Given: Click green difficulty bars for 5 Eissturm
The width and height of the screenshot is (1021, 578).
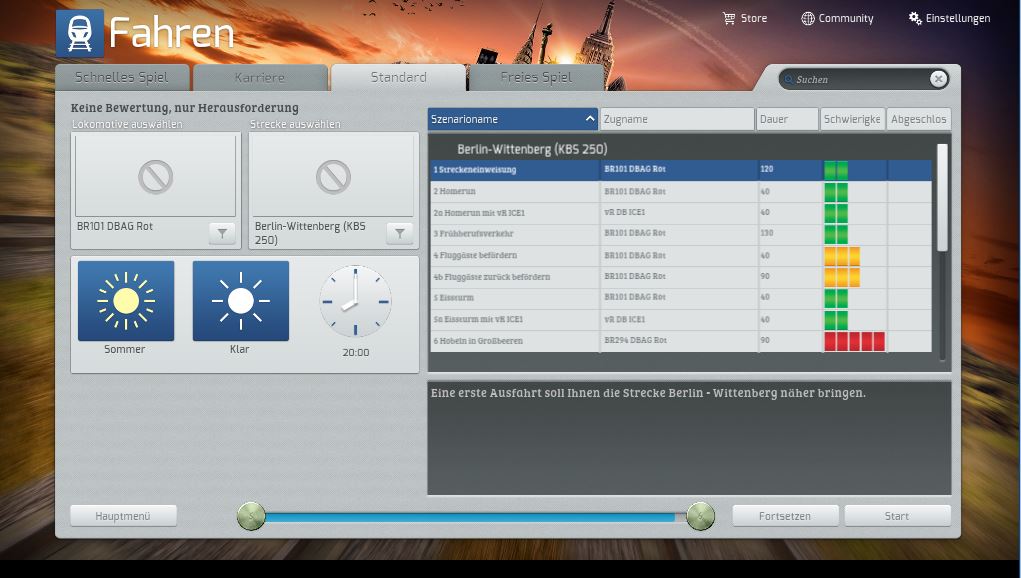Looking at the screenshot, I should (x=836, y=298).
